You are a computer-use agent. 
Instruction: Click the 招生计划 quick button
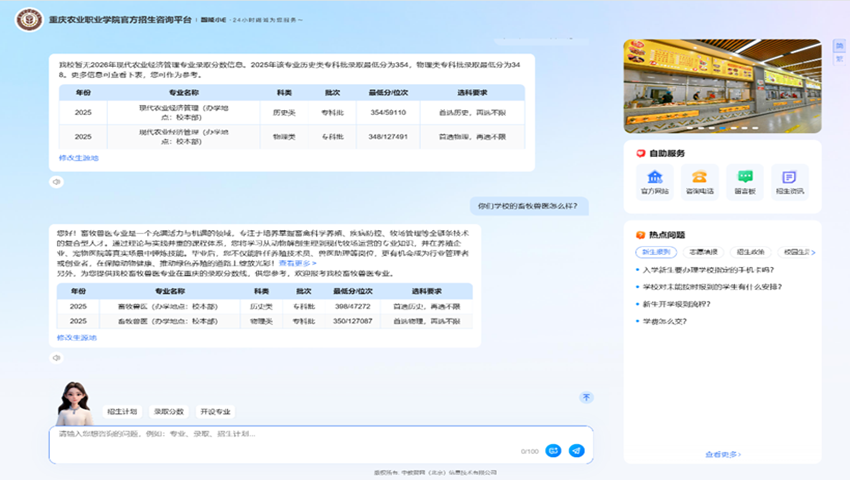coord(121,411)
